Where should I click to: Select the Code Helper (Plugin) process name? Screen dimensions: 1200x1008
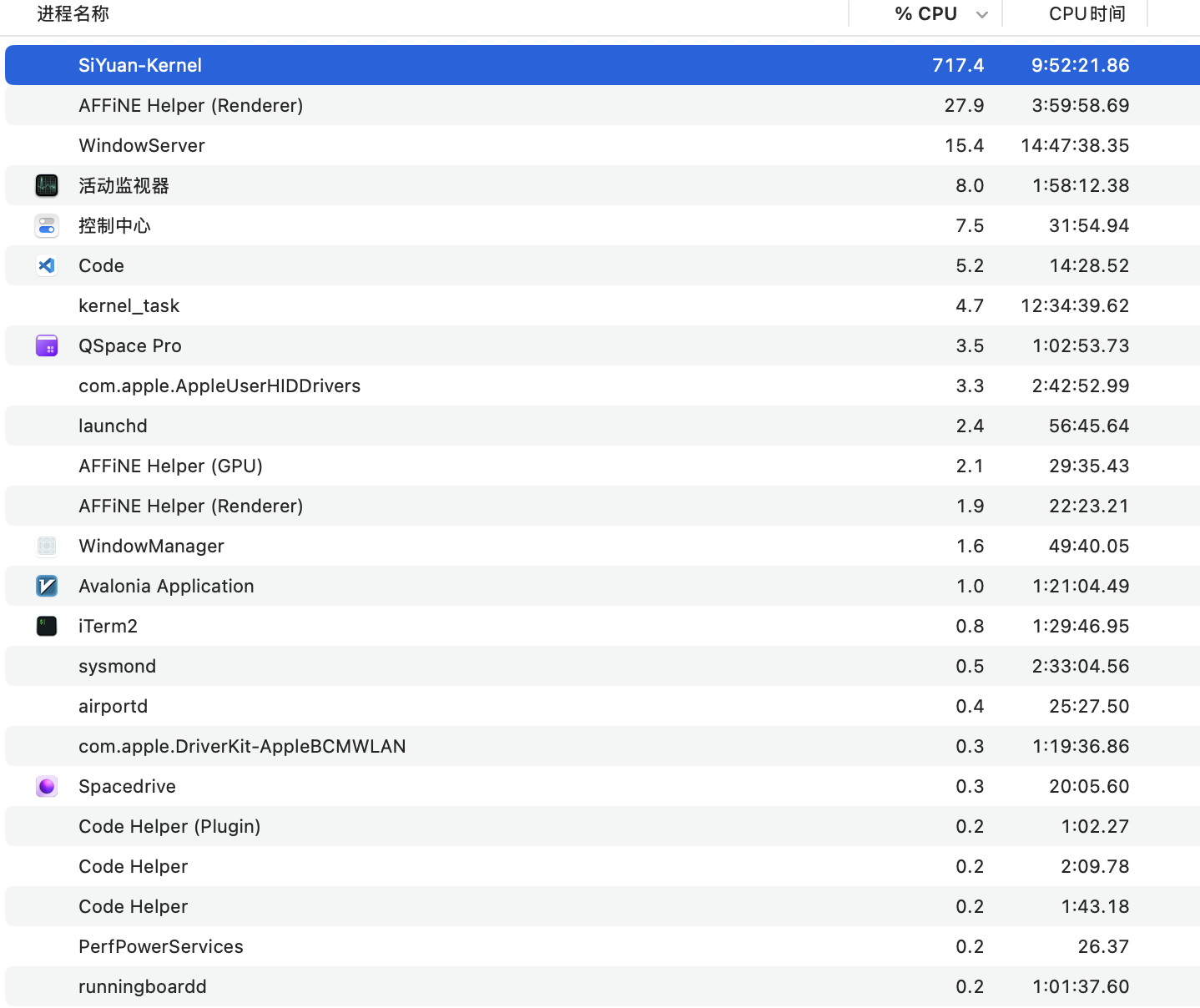coord(170,826)
